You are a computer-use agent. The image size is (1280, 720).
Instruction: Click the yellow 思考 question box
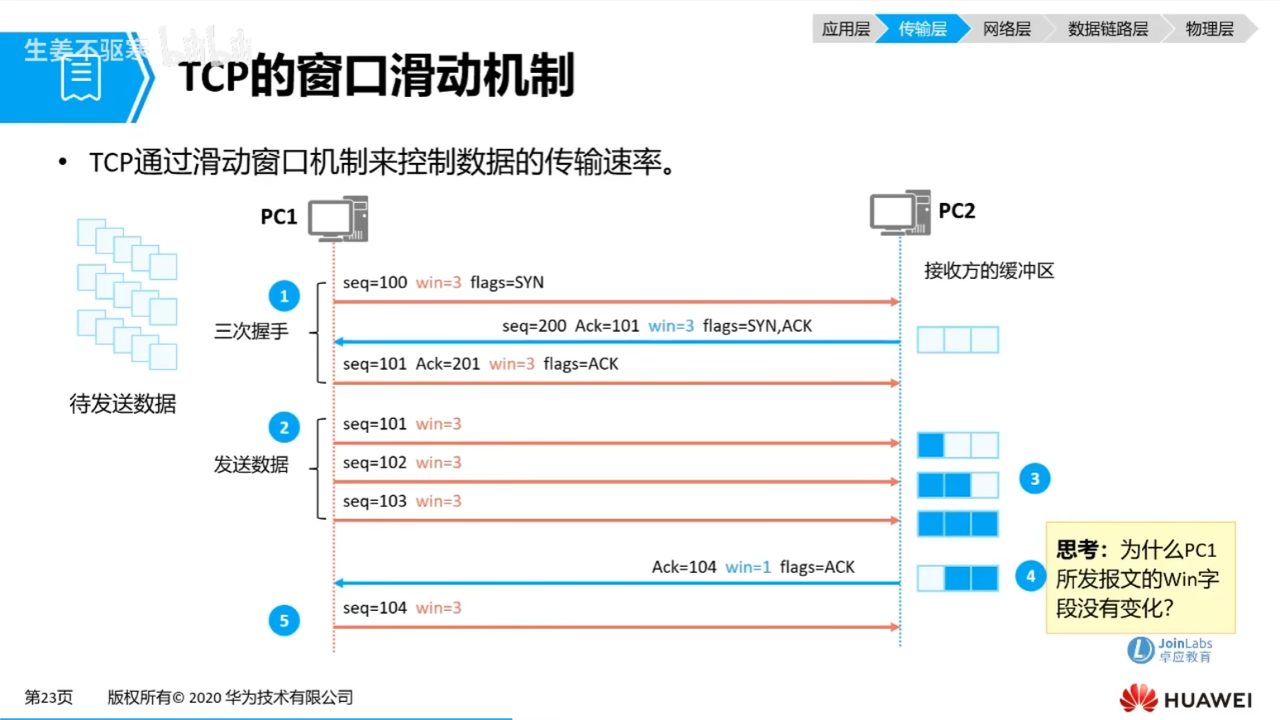coord(1140,578)
